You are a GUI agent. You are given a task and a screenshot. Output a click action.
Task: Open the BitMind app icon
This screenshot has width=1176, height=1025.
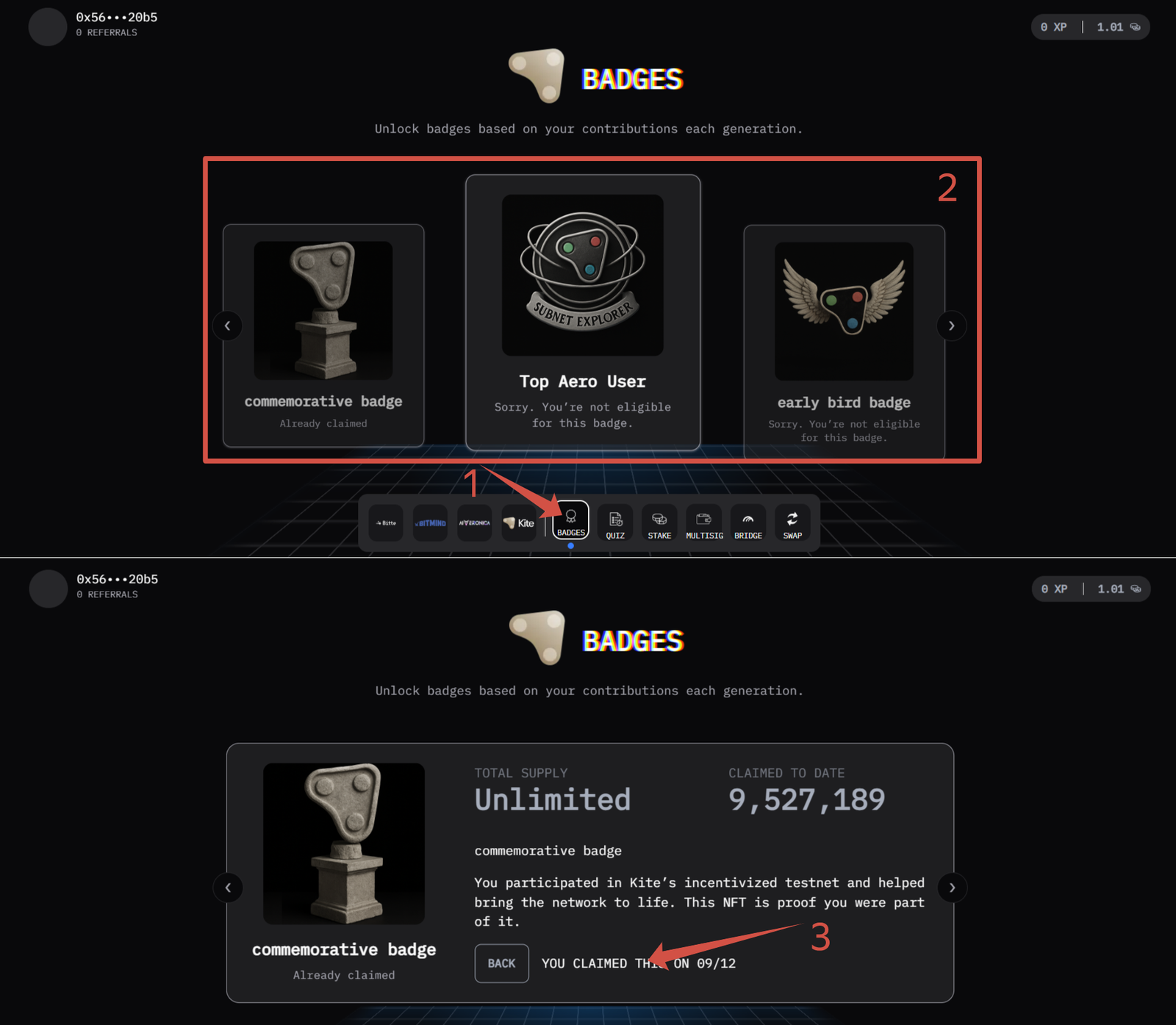point(430,523)
